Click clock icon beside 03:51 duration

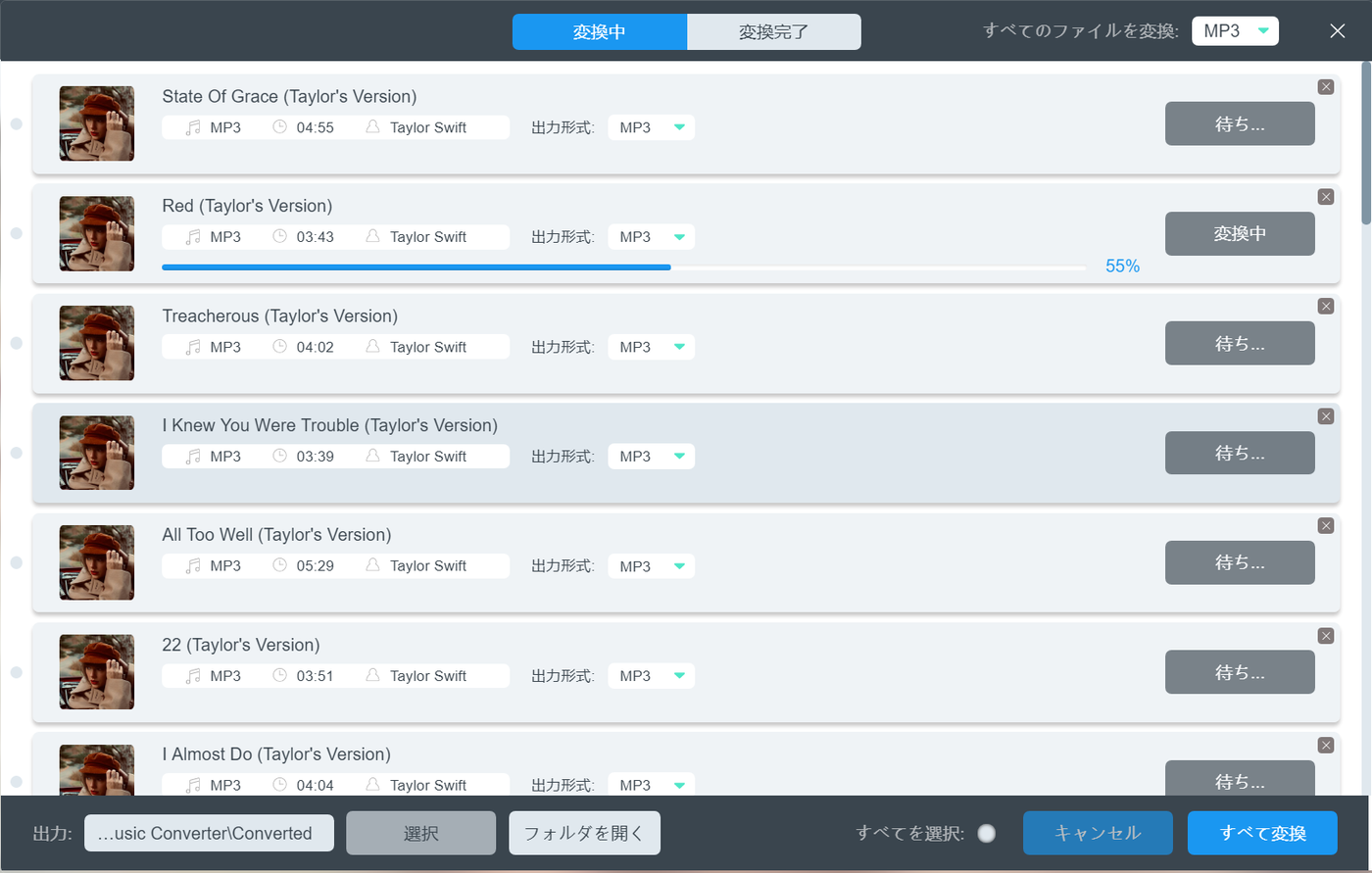point(279,676)
